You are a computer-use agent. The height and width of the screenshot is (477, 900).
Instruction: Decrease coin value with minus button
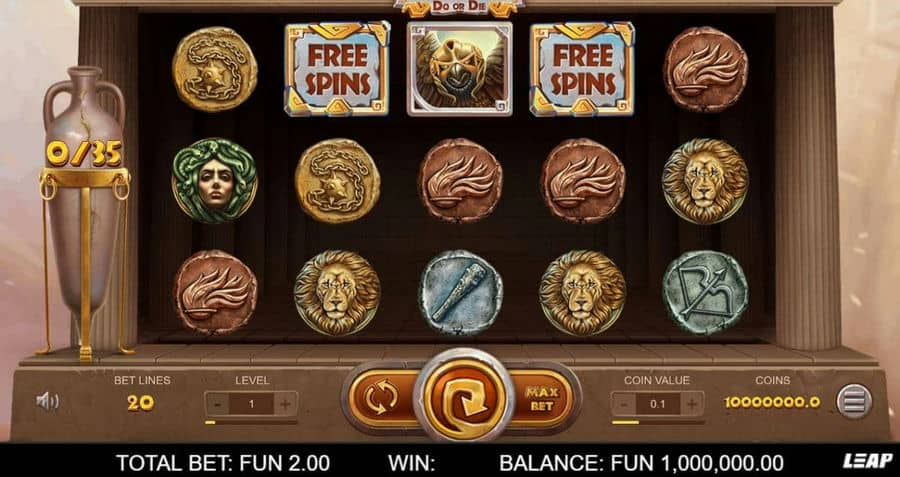coord(623,404)
